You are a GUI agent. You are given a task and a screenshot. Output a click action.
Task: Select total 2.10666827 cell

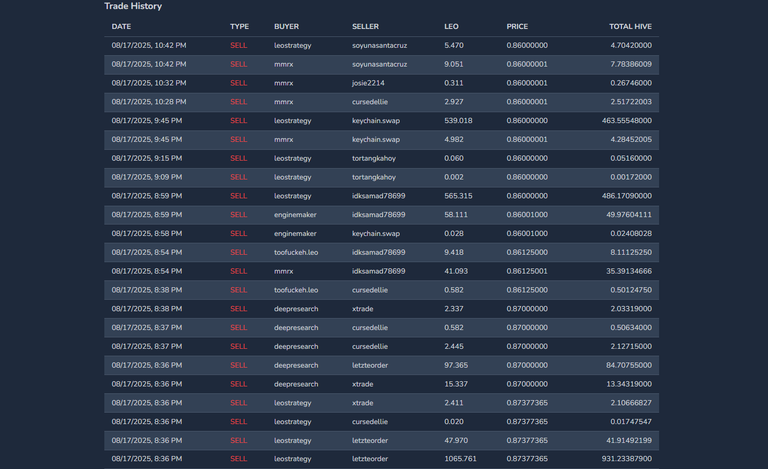[x=631, y=403]
